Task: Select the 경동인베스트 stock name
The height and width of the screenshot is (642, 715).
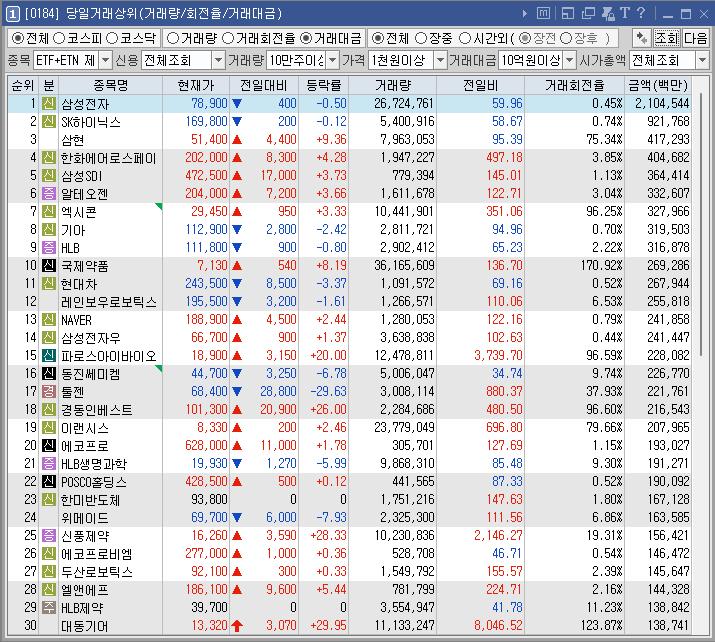Action: [97, 410]
